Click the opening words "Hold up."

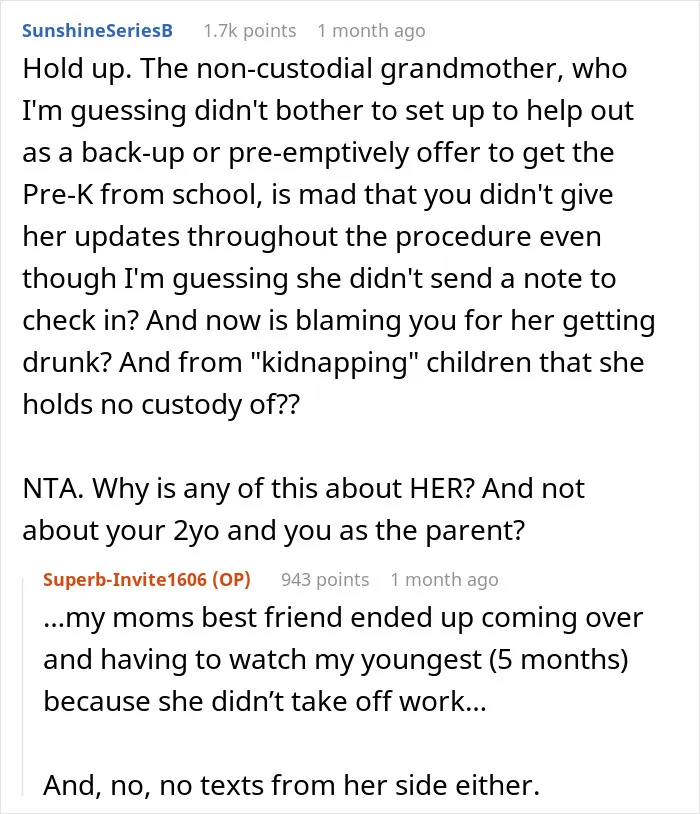pos(77,69)
